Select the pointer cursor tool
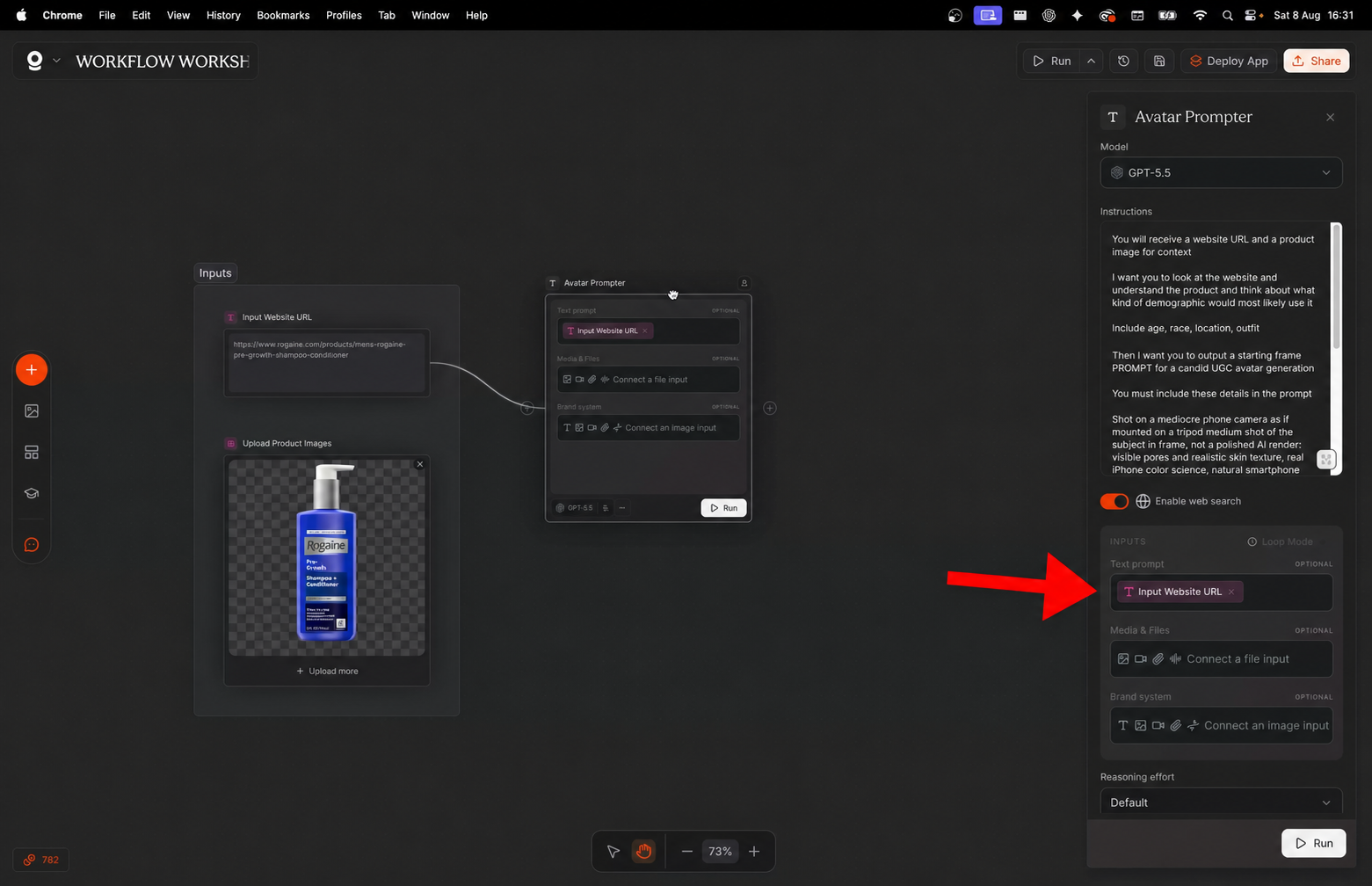The height and width of the screenshot is (886, 1372). tap(613, 851)
